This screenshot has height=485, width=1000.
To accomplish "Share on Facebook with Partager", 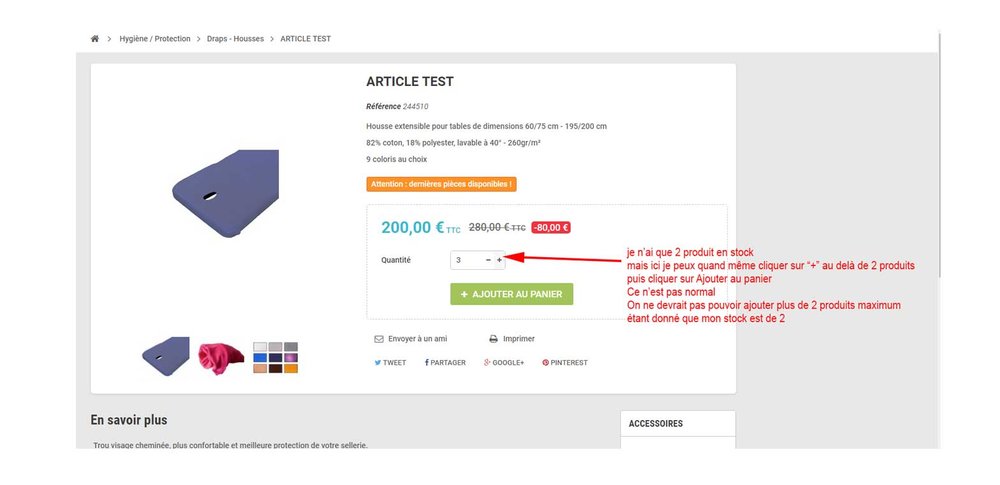I will click(x=445, y=362).
